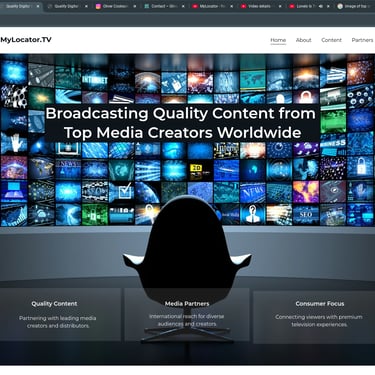Click 'International reach for diverse audiences' text
This screenshot has width=375, height=375.
click(x=187, y=320)
